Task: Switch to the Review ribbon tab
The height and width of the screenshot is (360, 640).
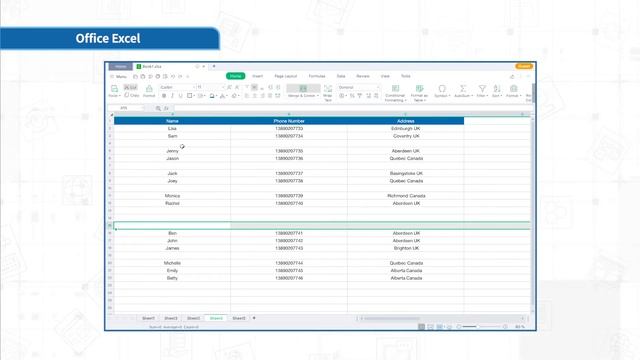Action: tap(363, 76)
